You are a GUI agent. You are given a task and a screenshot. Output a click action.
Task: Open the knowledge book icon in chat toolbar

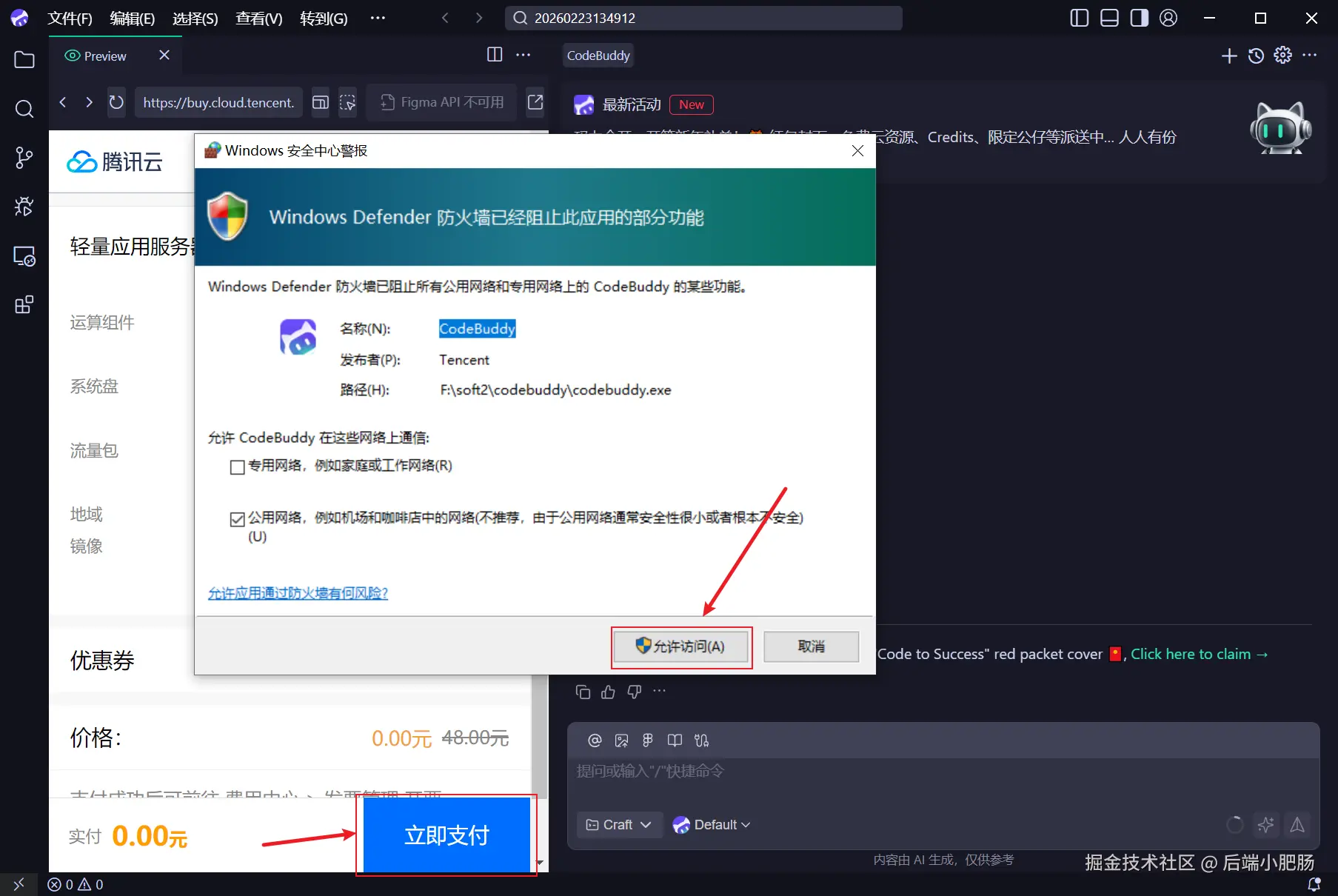click(x=675, y=740)
